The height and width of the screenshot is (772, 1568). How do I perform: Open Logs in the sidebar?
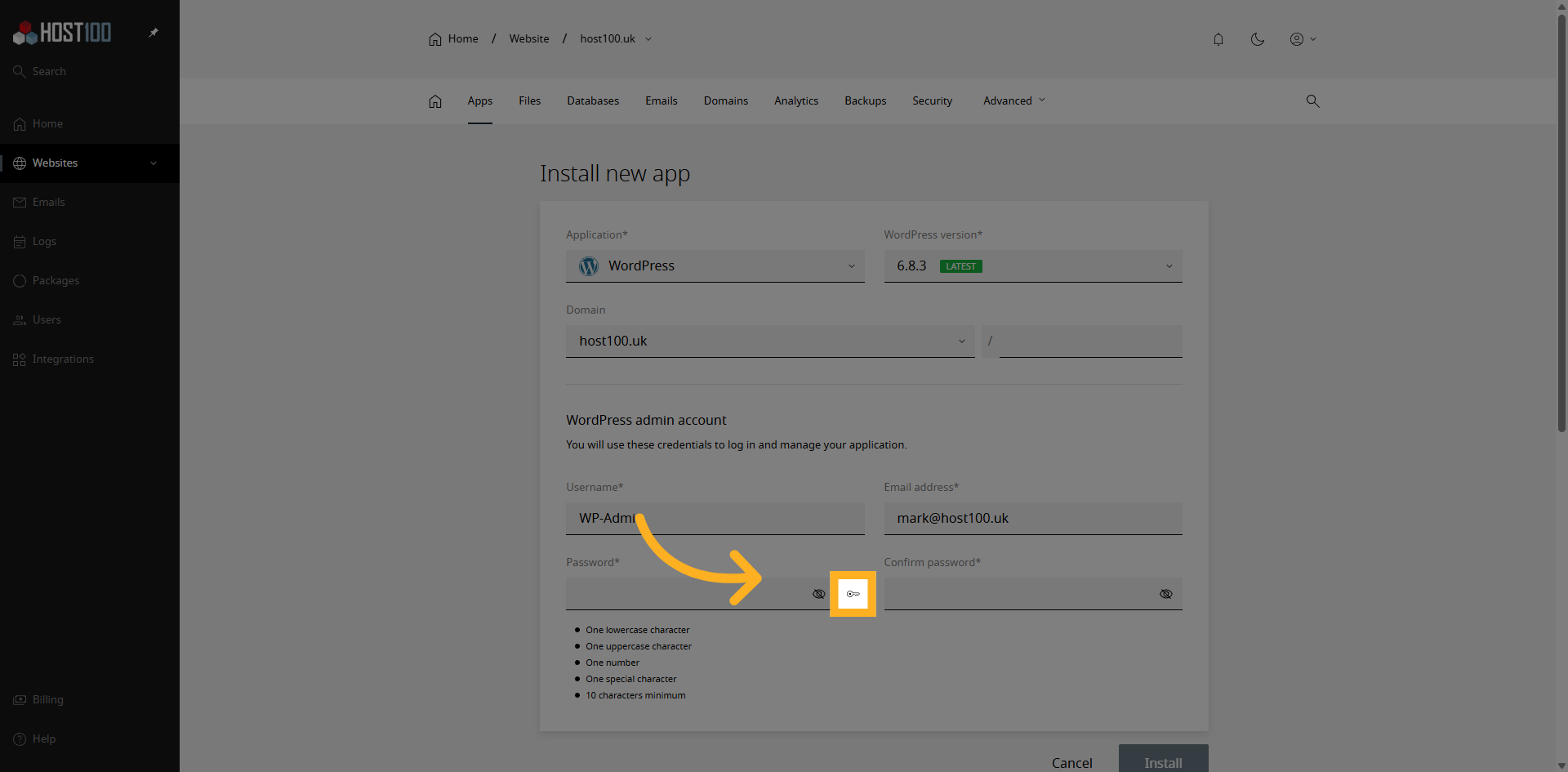[90, 241]
